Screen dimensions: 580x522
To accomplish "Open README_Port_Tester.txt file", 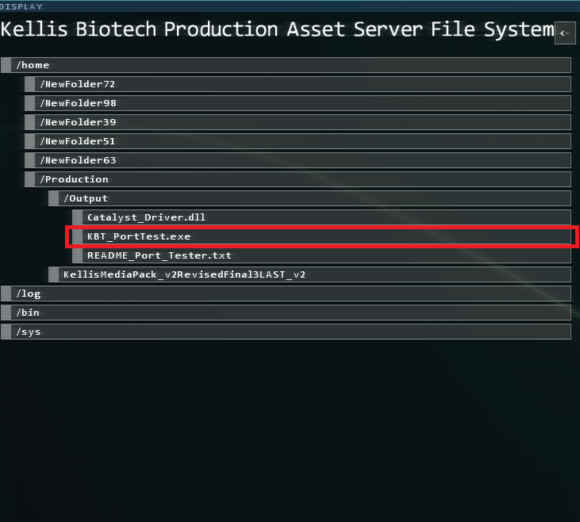I will [321, 255].
